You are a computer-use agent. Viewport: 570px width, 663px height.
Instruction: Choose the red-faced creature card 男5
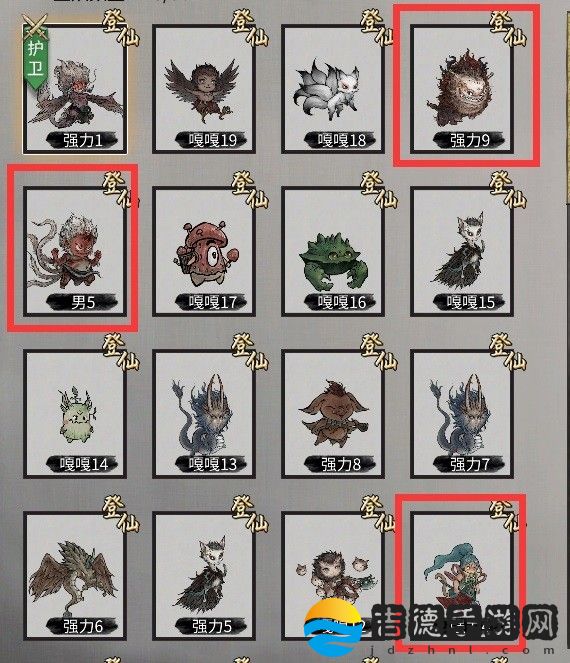(x=75, y=252)
